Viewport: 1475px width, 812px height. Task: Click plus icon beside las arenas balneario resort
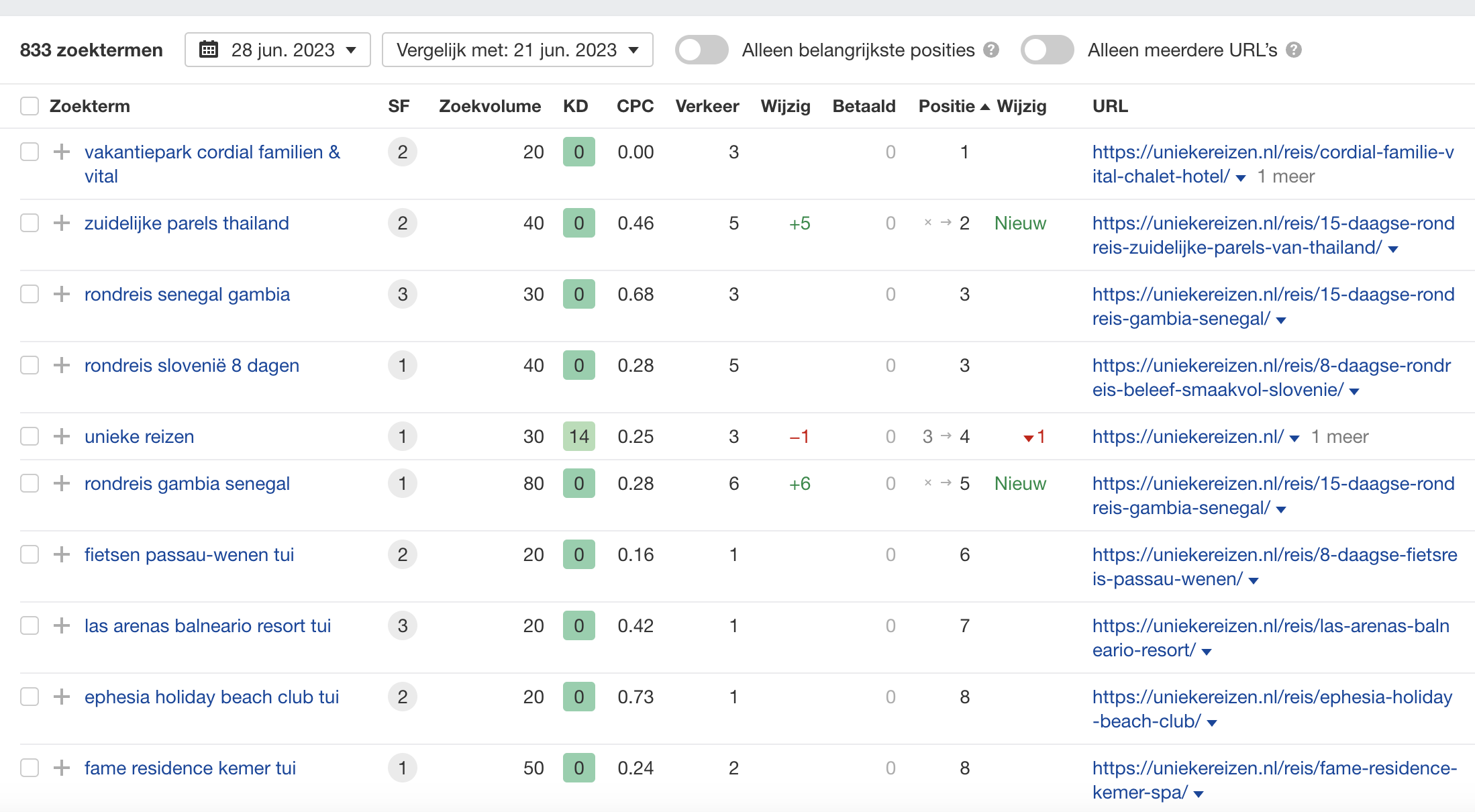pyautogui.click(x=62, y=625)
